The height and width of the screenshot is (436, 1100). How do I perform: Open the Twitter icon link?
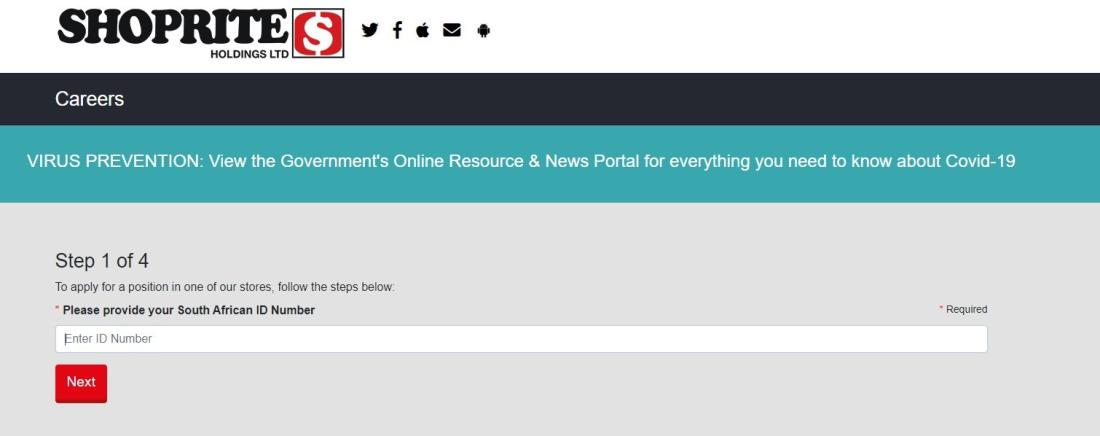pos(370,30)
